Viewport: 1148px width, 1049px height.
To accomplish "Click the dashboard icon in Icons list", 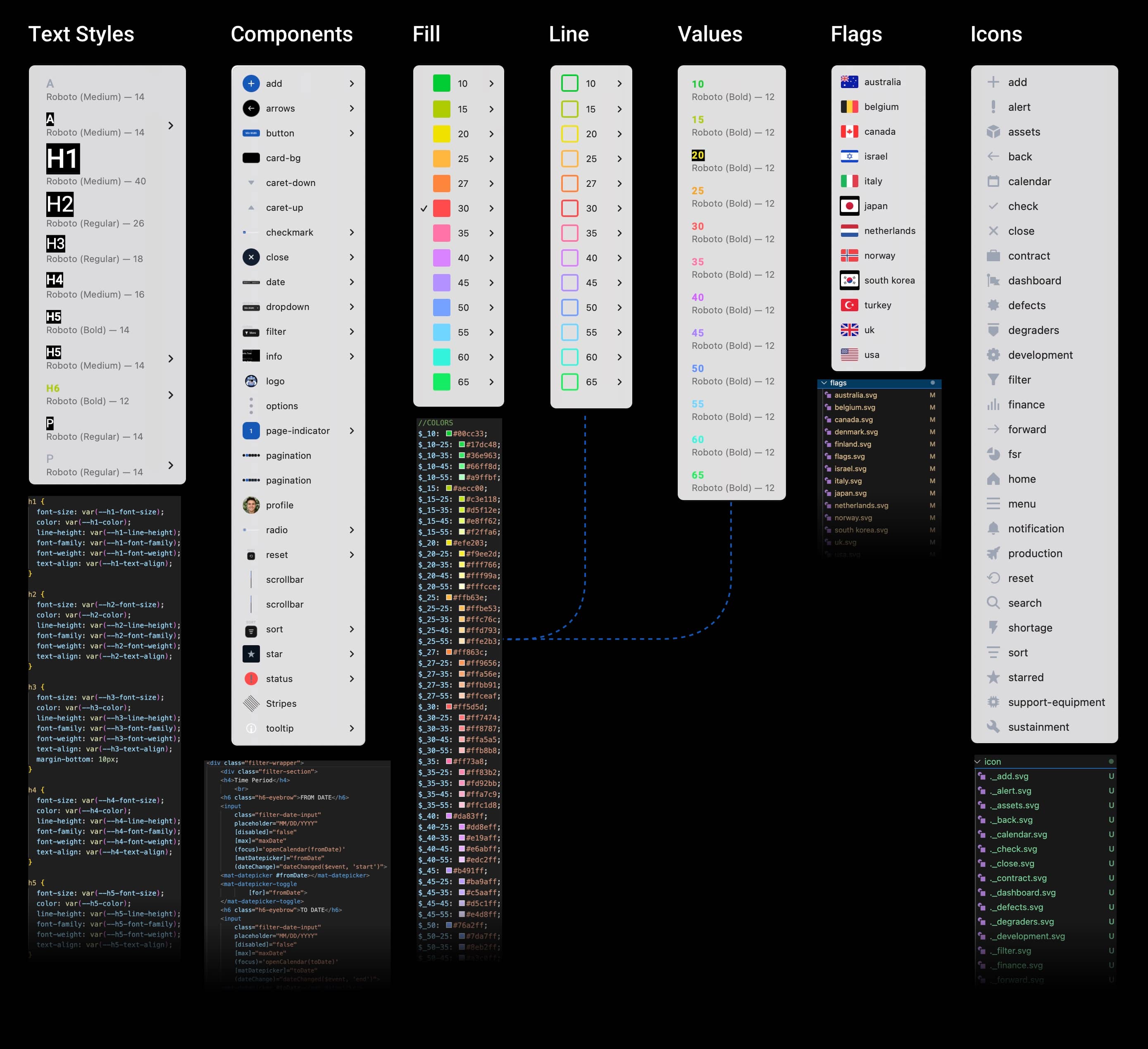I will point(993,281).
